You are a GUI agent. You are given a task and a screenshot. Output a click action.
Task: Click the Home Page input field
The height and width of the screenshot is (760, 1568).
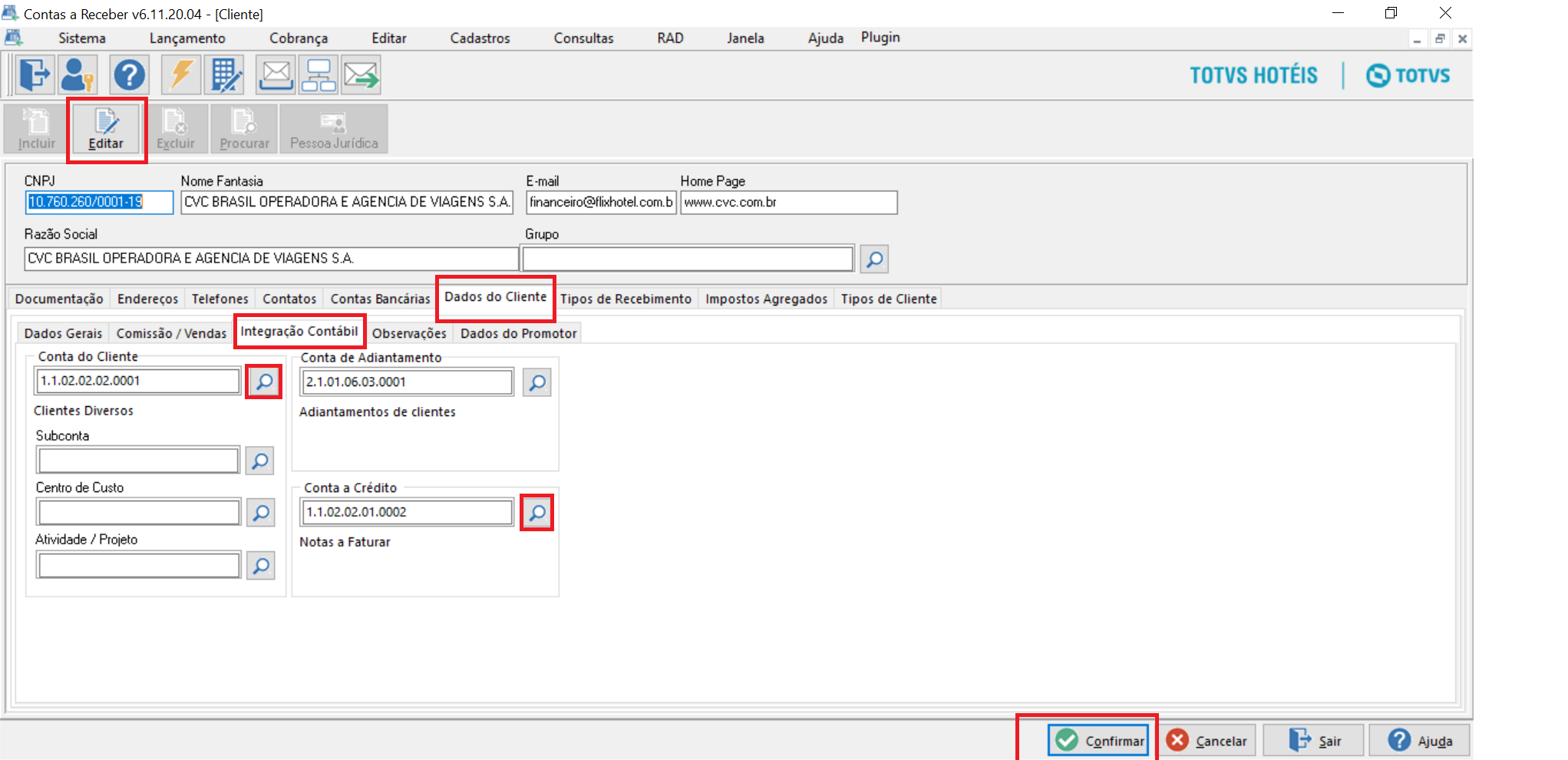[789, 202]
